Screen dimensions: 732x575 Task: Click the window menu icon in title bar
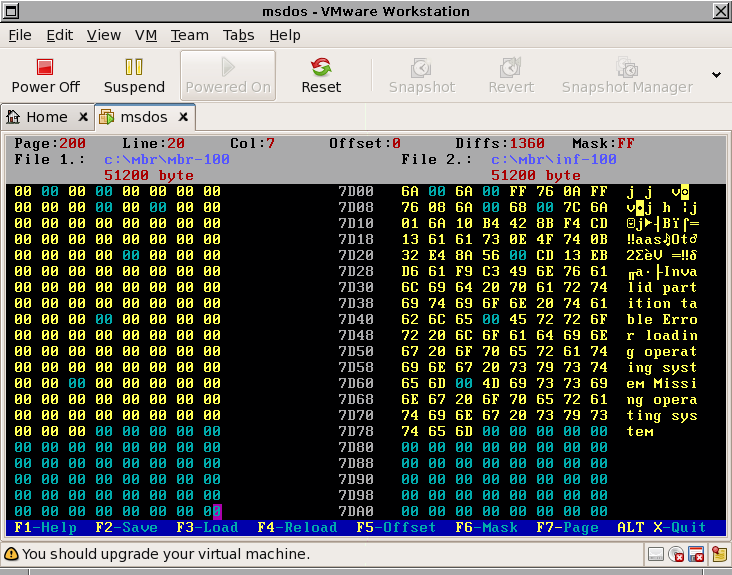[11, 11]
